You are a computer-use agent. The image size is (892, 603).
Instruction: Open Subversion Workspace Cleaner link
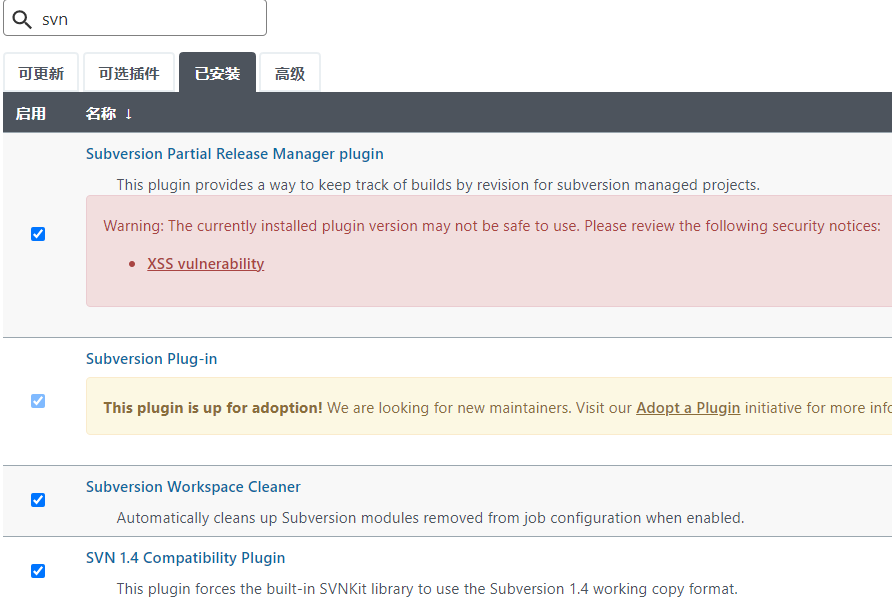click(x=193, y=487)
